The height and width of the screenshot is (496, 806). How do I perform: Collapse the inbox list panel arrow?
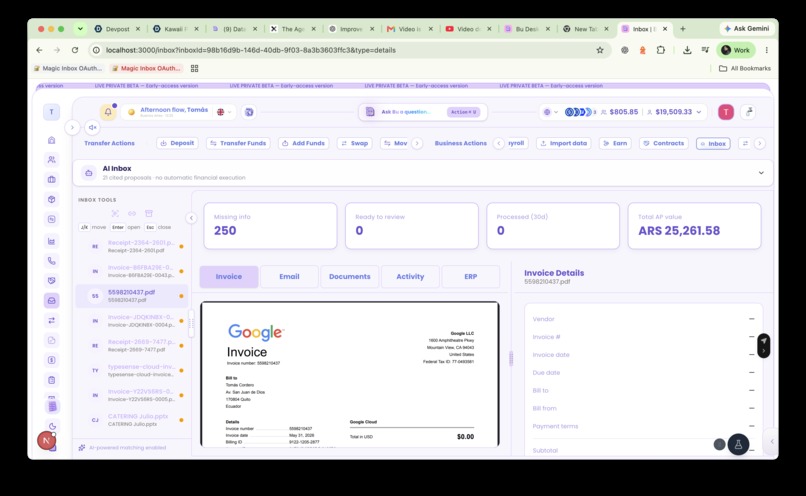pyautogui.click(x=191, y=218)
